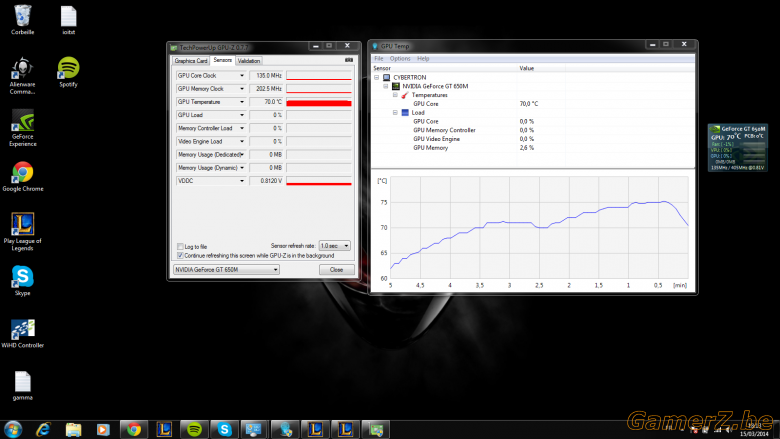The width and height of the screenshot is (780, 439).
Task: Click the VDDC sensor graph bar
Action: 319,181
